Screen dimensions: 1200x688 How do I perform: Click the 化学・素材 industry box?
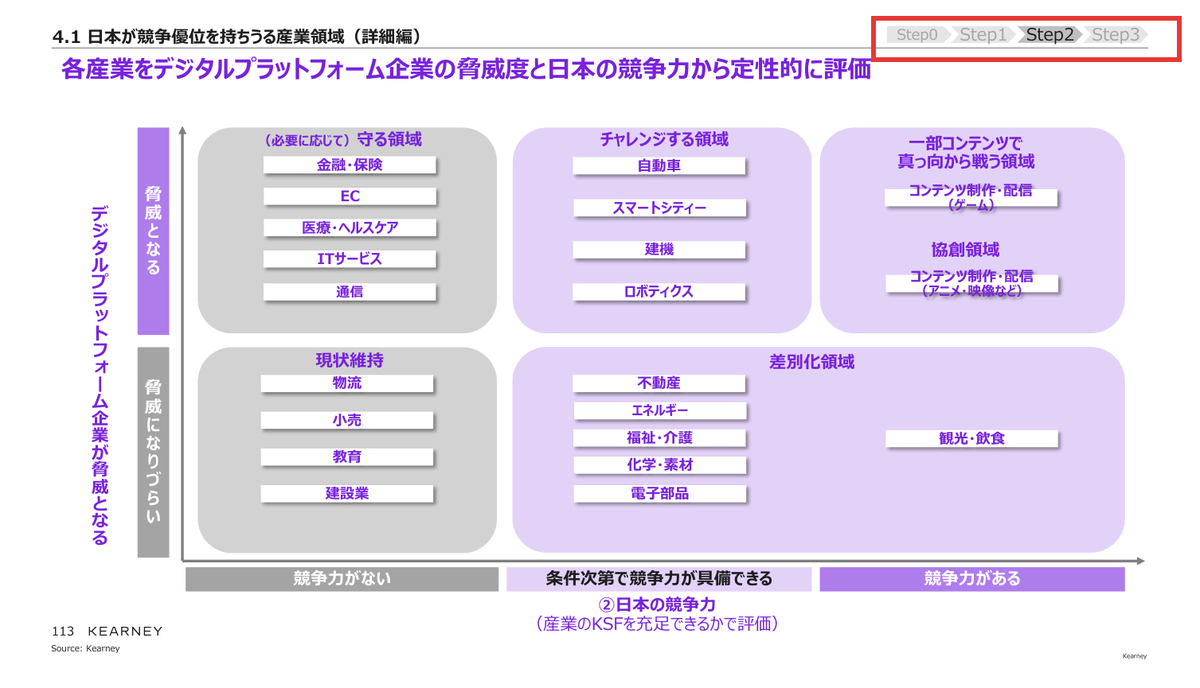(660, 465)
